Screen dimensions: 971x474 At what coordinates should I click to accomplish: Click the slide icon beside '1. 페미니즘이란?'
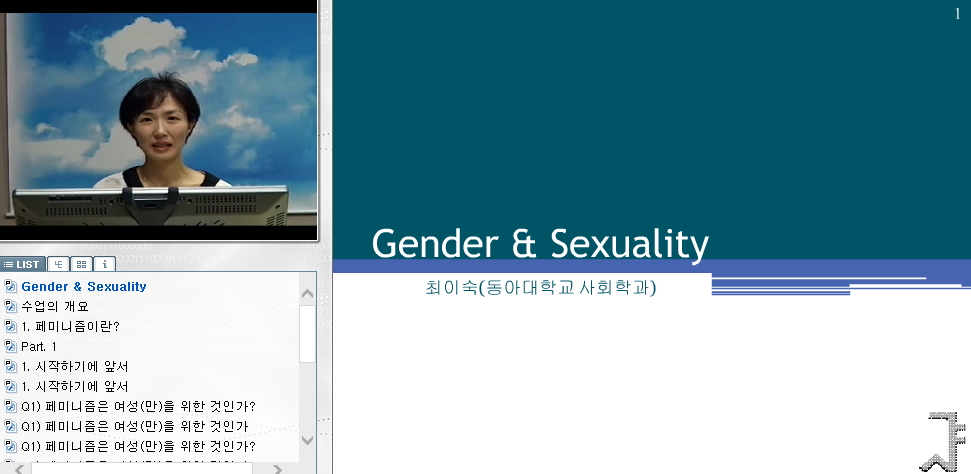(x=11, y=327)
